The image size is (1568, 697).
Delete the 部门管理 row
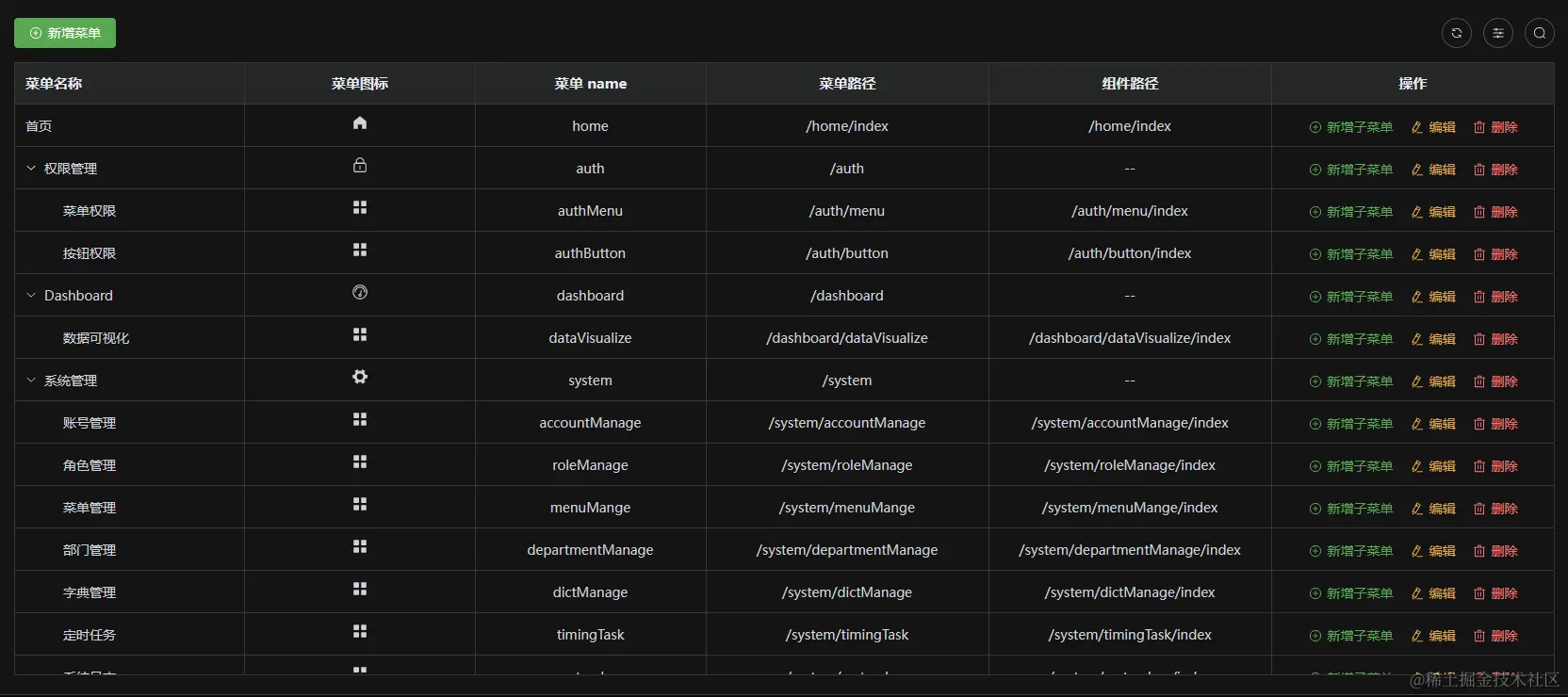(x=1495, y=551)
